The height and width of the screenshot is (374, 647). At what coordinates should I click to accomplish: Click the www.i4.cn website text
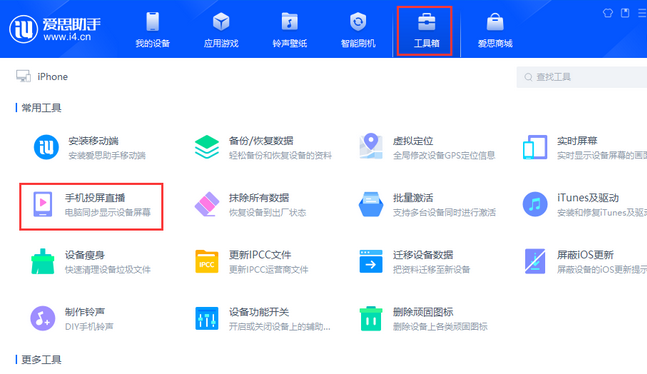(x=67, y=37)
